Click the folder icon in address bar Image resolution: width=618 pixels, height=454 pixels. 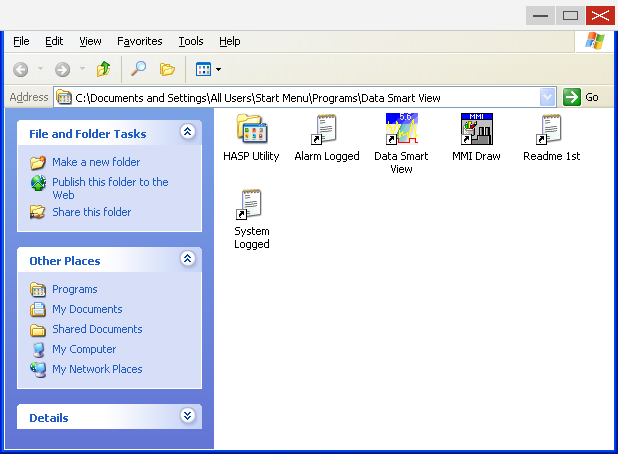tap(64, 97)
